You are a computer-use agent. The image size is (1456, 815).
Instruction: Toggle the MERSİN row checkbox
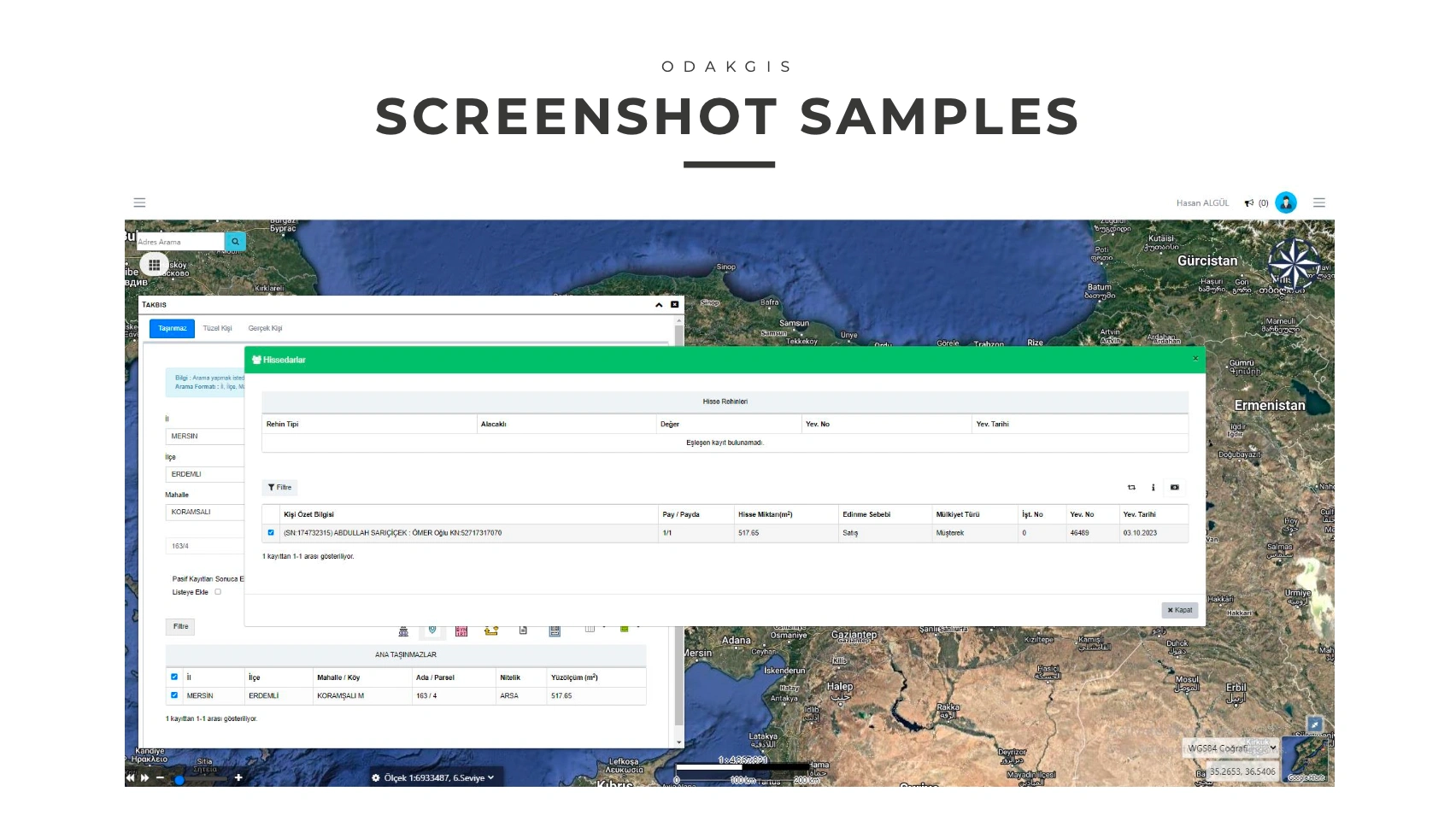pyautogui.click(x=174, y=695)
